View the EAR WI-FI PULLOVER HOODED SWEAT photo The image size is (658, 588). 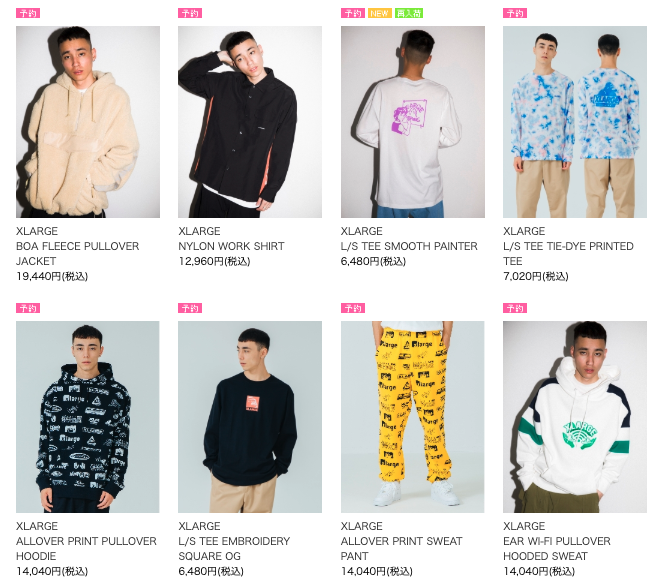click(x=575, y=417)
